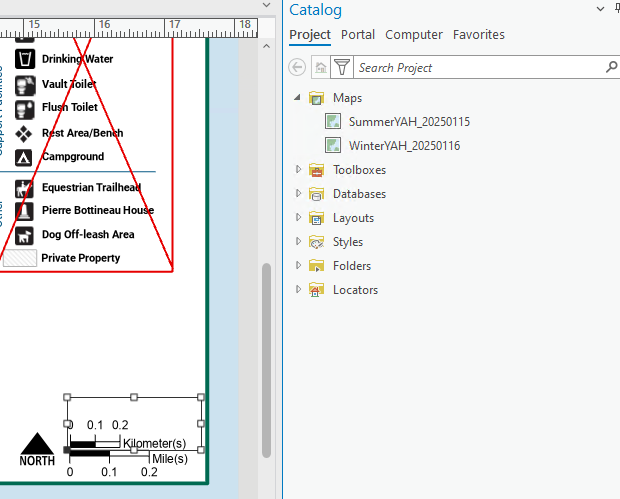The height and width of the screenshot is (499, 620).
Task: Click the Campground legend symbol
Action: (x=24, y=157)
